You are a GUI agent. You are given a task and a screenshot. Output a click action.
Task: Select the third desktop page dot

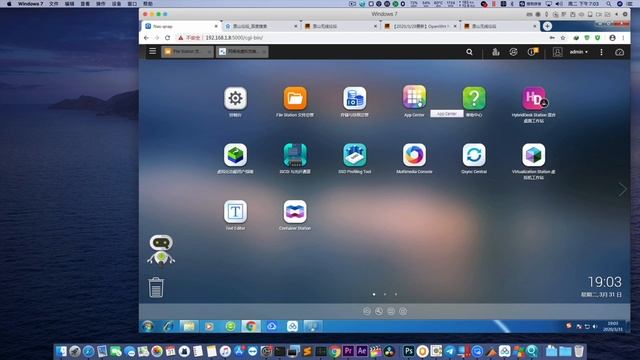coord(396,294)
